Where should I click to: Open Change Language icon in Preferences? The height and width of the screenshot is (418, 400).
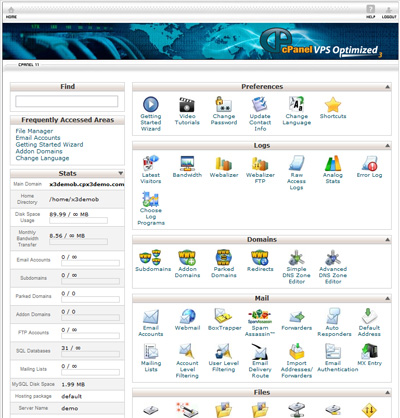(x=296, y=104)
